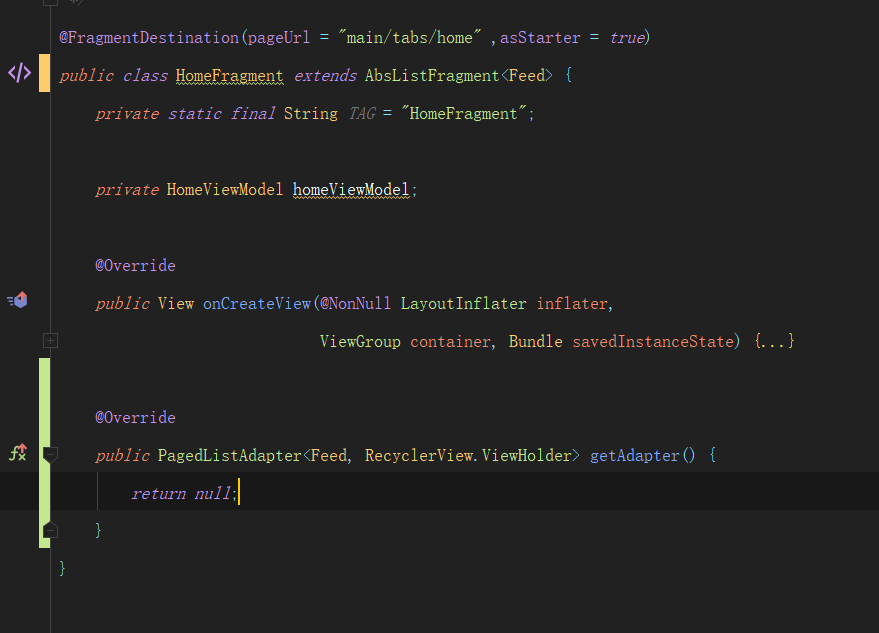Expand the collapsed {...} code block
This screenshot has height=633, width=879.
774,341
